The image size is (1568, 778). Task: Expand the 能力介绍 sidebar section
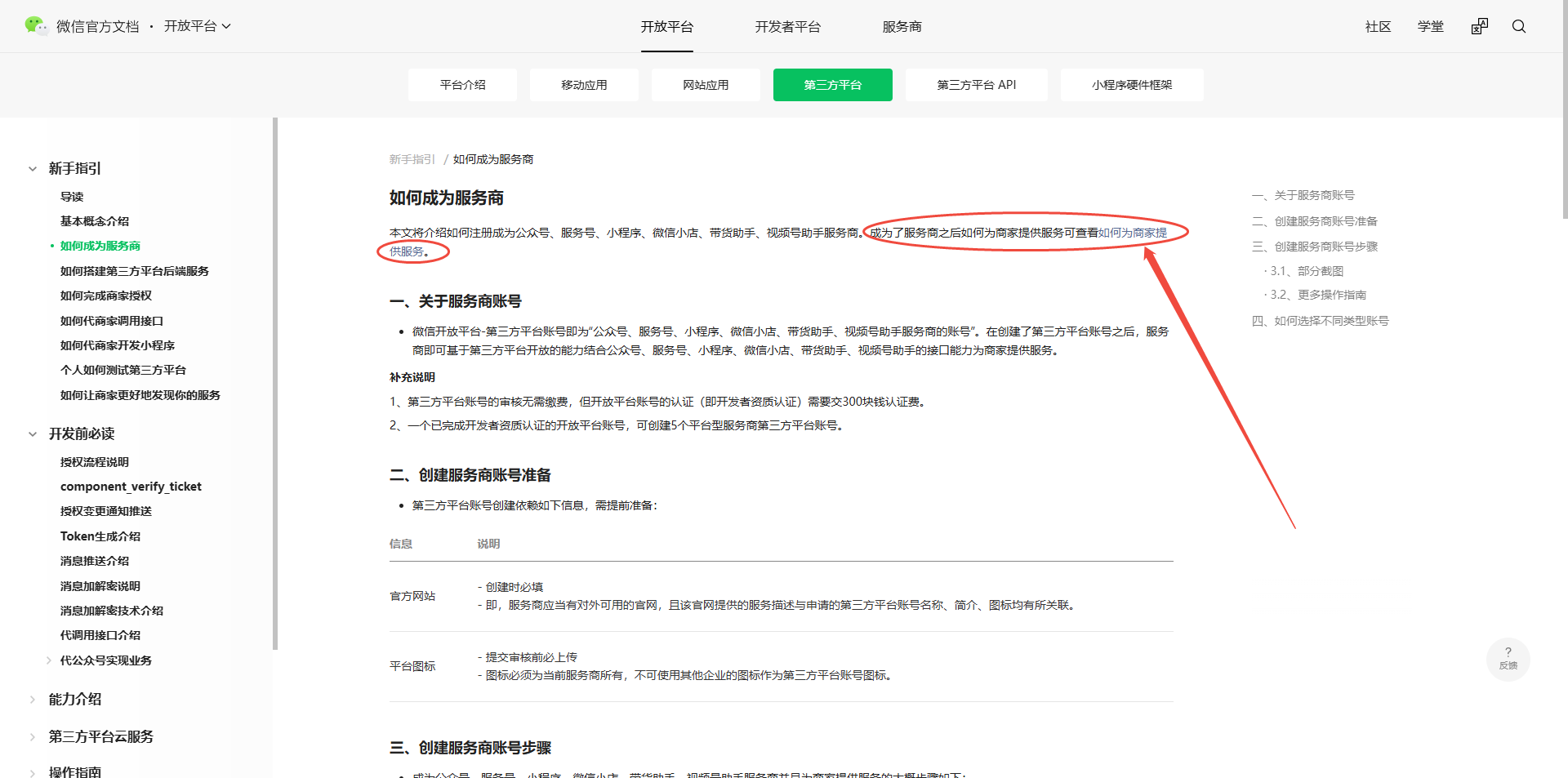[33, 700]
